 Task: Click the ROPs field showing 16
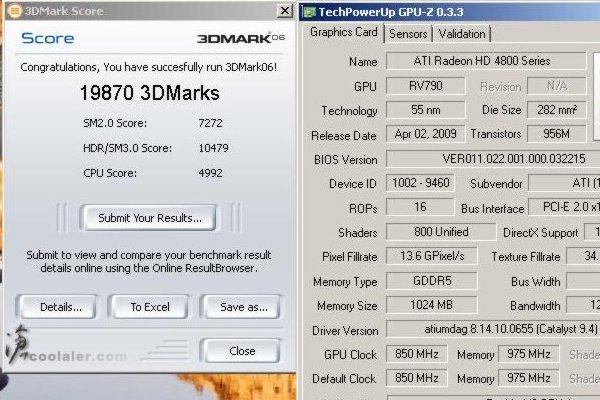420,207
